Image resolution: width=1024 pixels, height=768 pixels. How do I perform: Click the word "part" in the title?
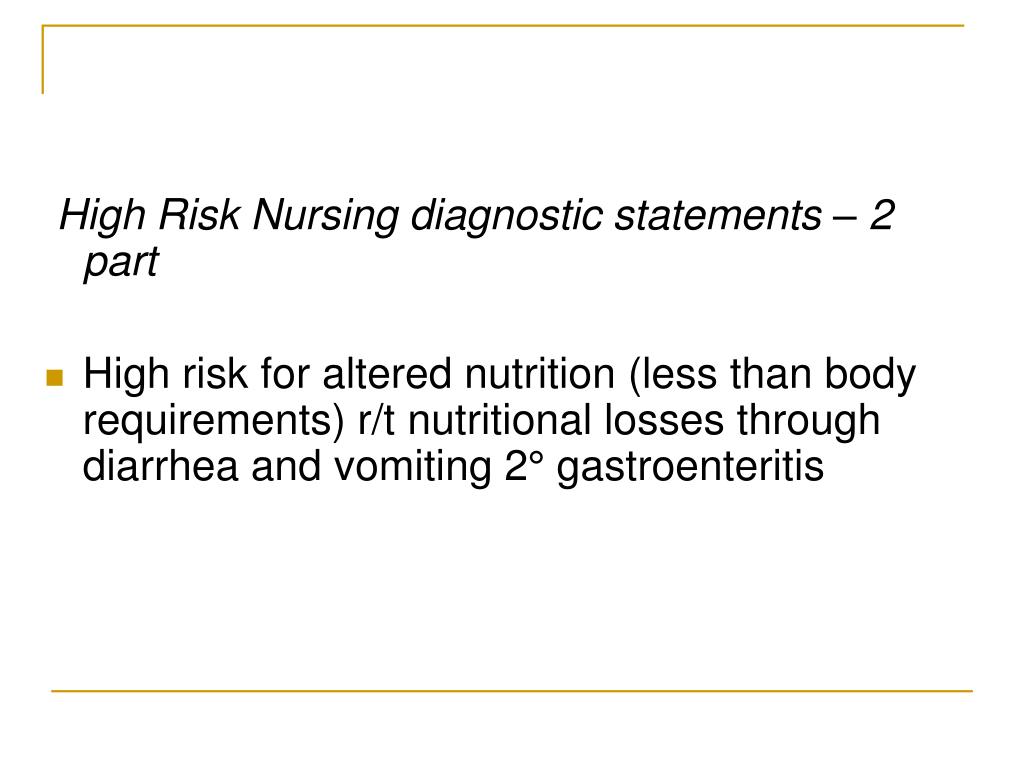point(121,263)
